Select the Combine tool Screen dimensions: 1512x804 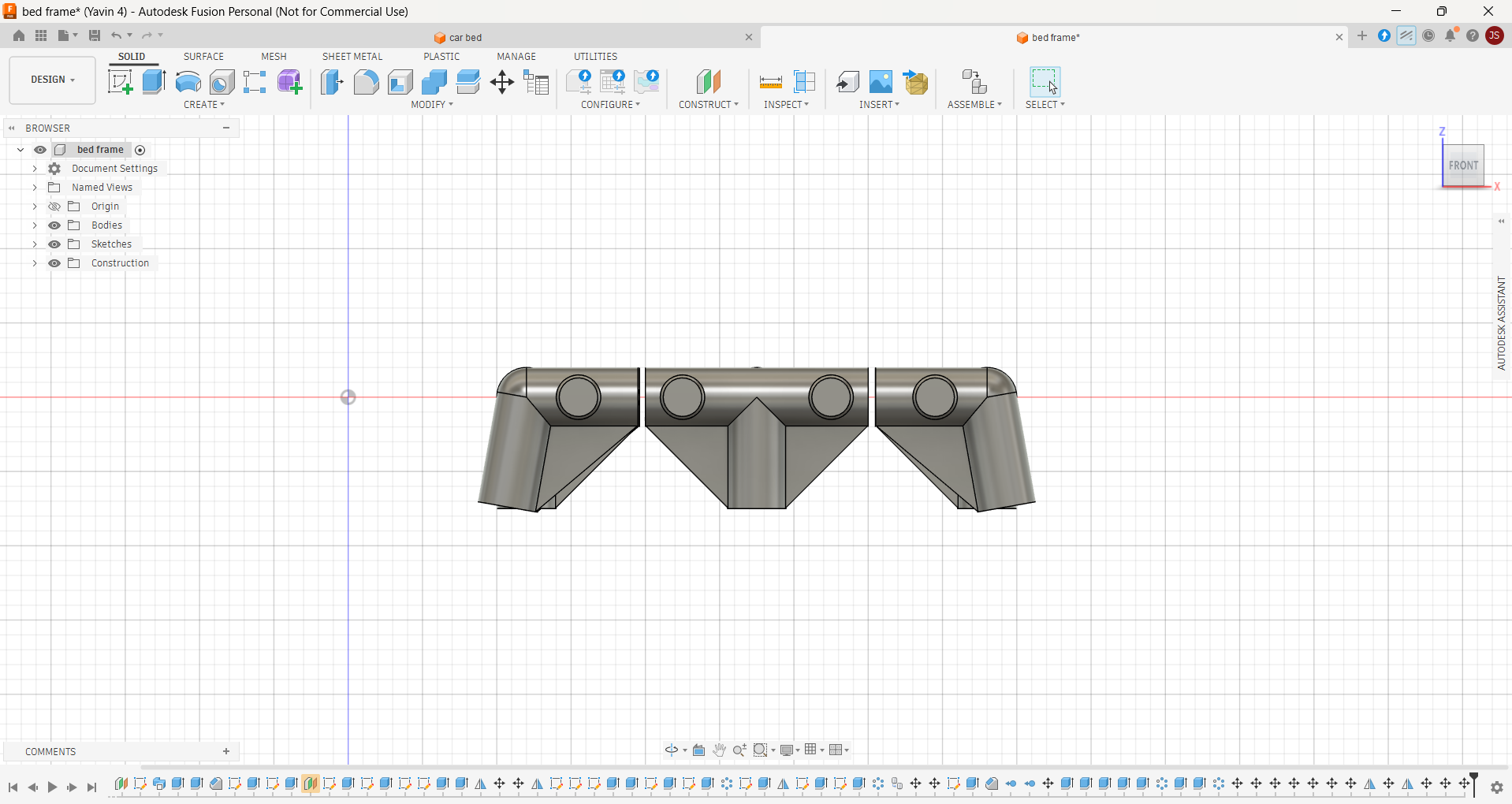click(x=434, y=82)
